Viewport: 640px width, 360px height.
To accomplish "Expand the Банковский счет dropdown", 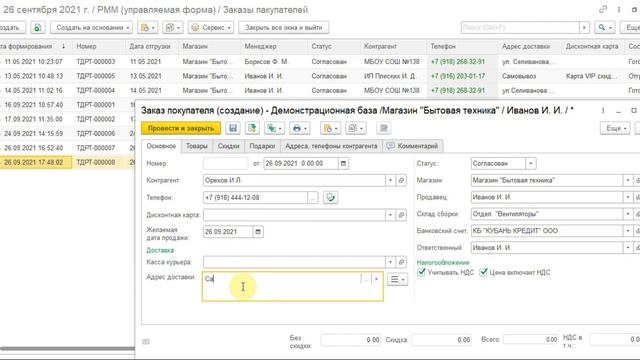I will (628, 231).
